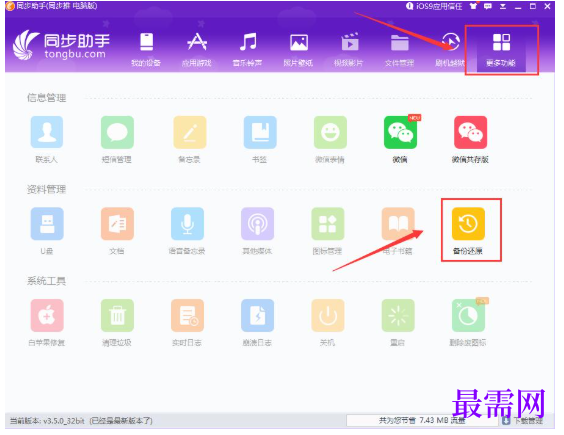
Task: Launch 白苹果修复 white Apple repair
Action: pyautogui.click(x=47, y=315)
